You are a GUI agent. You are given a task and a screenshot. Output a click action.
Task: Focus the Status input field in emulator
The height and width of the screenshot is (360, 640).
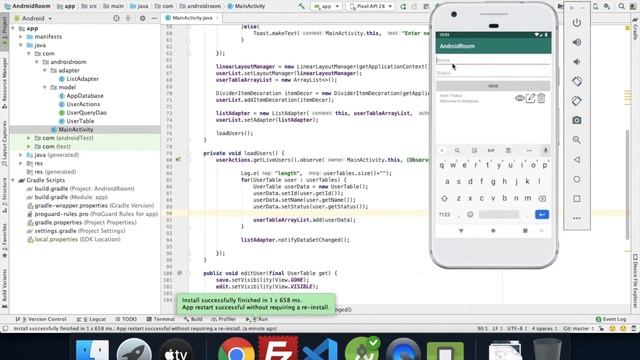point(493,73)
